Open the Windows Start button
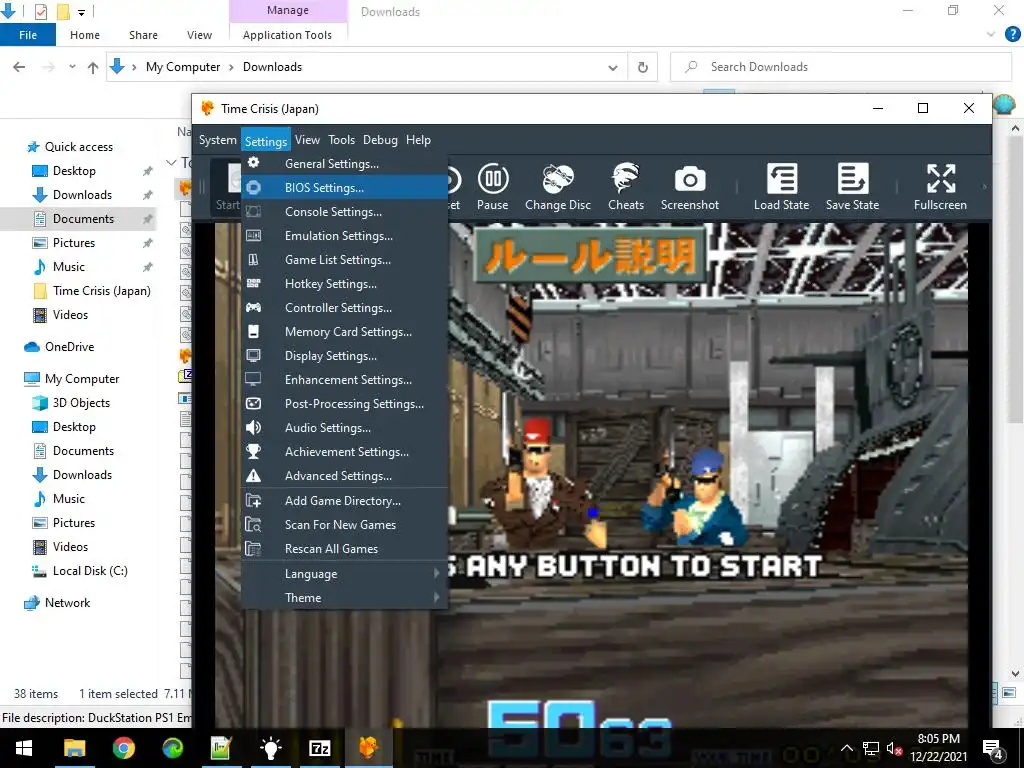This screenshot has height=768, width=1024. [24, 748]
